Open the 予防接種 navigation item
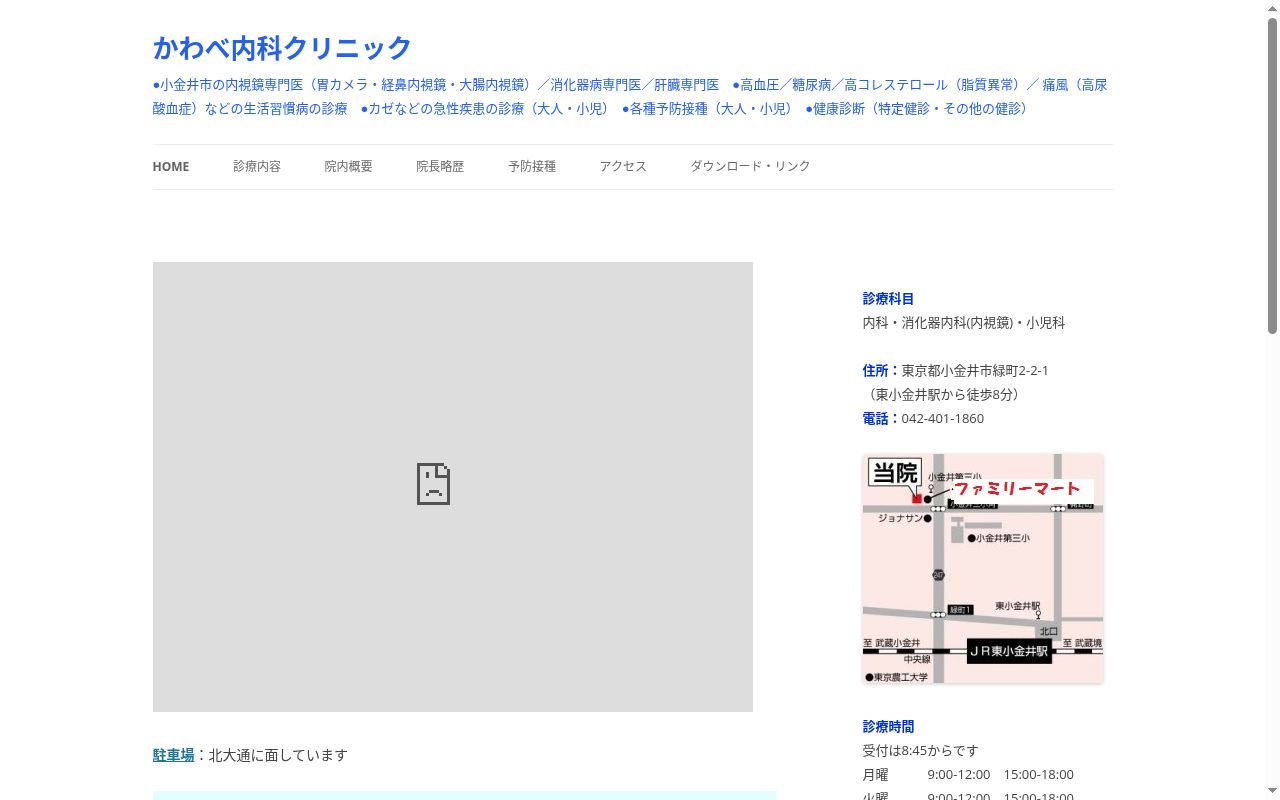This screenshot has height=800, width=1280. [532, 167]
